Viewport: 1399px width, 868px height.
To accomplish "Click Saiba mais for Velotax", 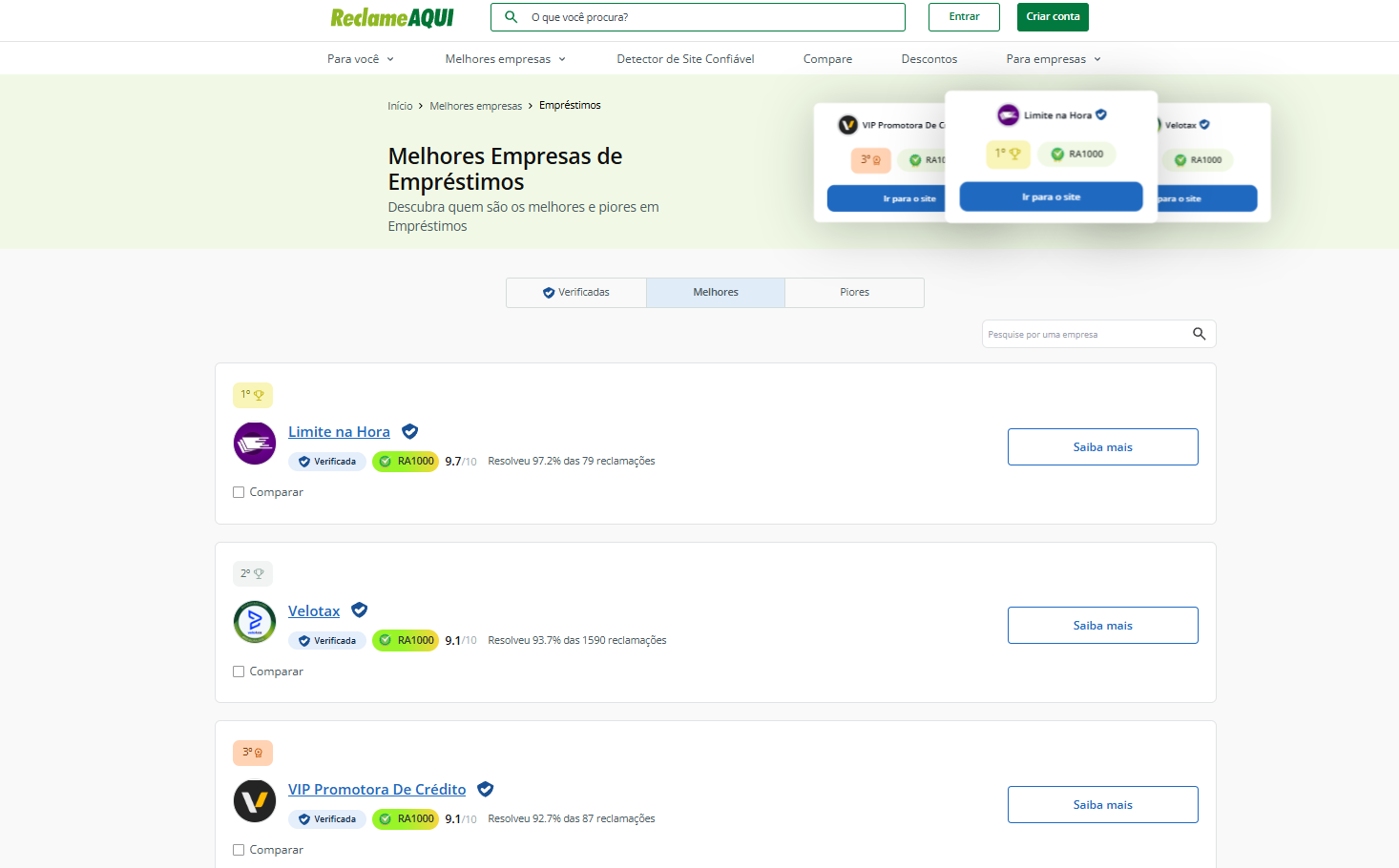I will tap(1103, 626).
